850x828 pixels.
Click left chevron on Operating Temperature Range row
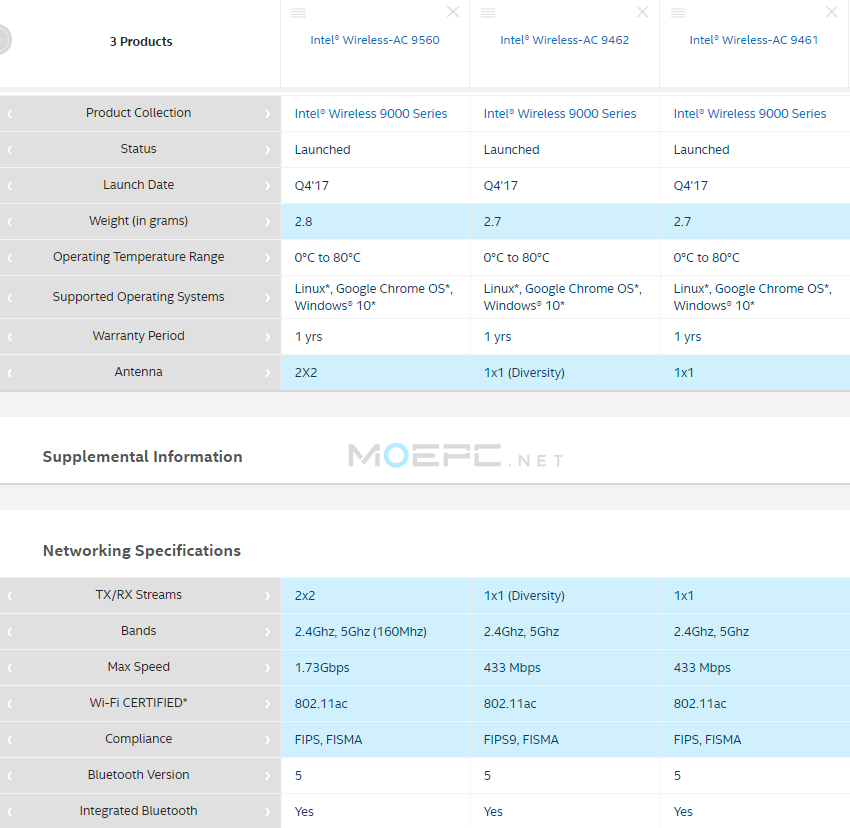pos(10,258)
